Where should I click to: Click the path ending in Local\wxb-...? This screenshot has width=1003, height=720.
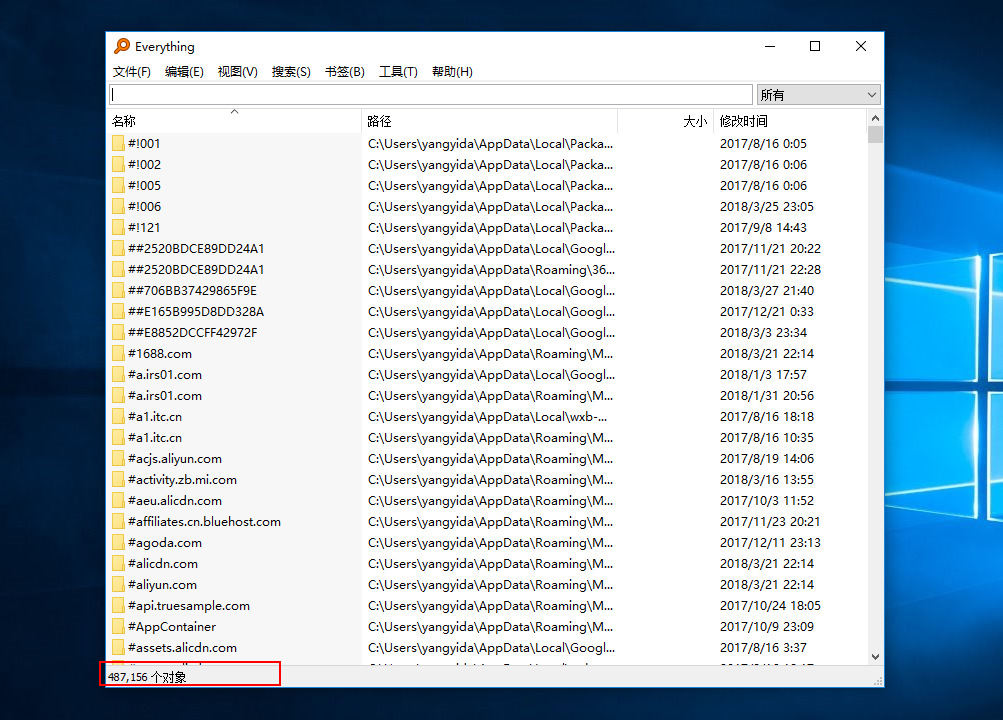(x=487, y=417)
